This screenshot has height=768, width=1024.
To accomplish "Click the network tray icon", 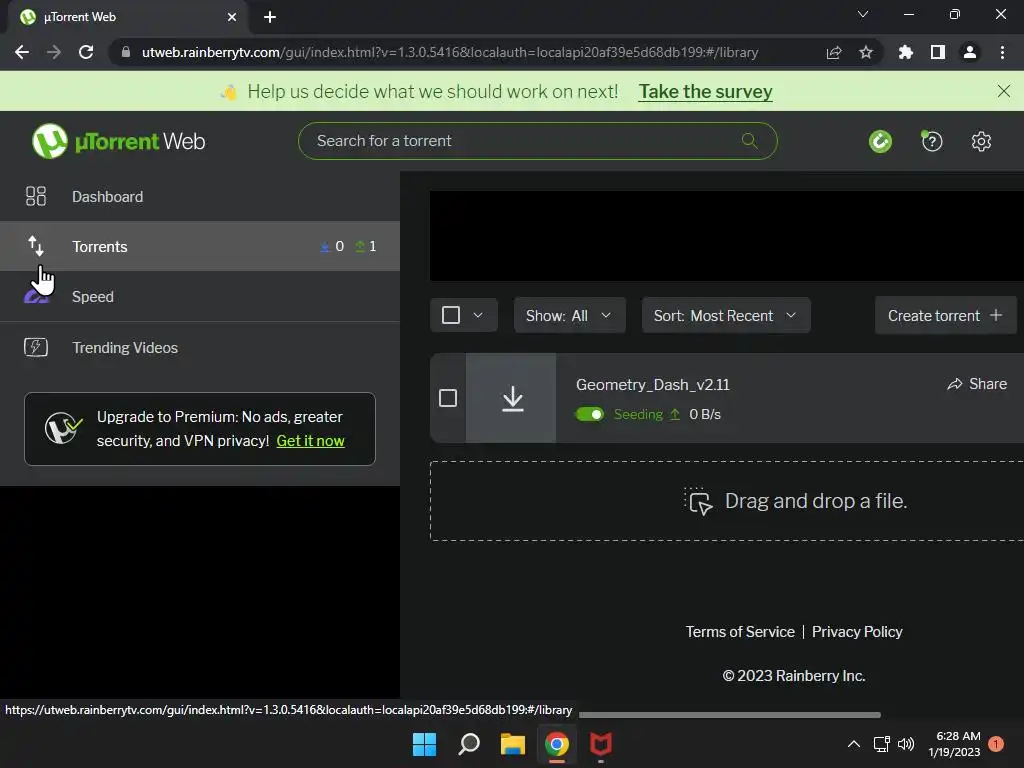I will pyautogui.click(x=882, y=744).
